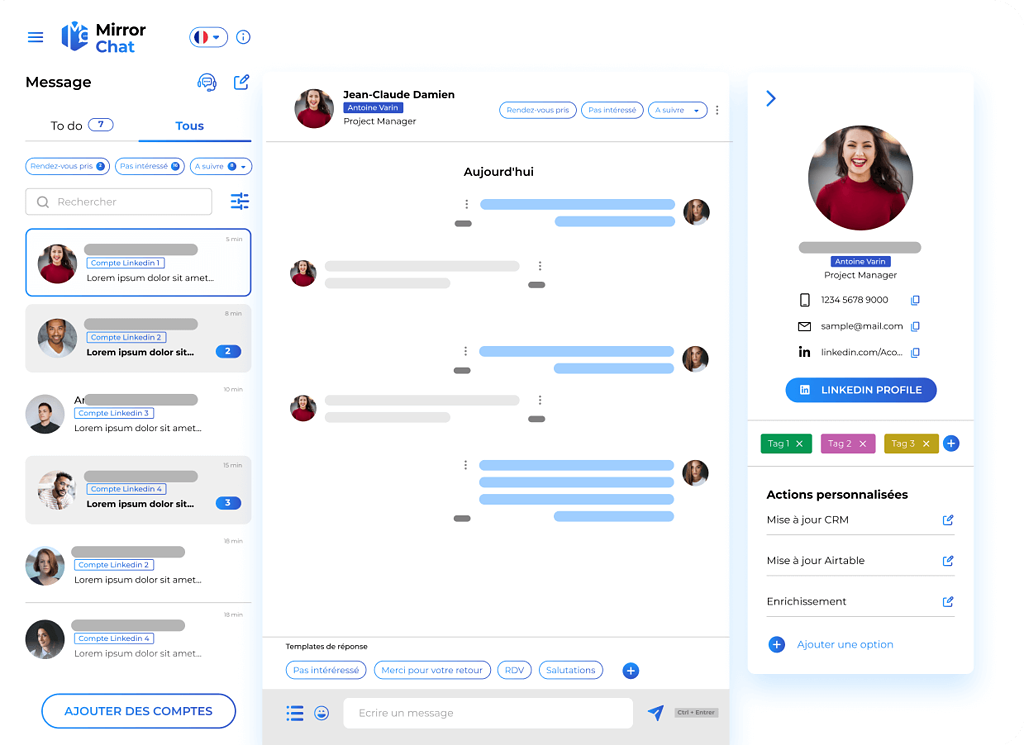Open the LINKEDIN PROFILE button

click(860, 390)
